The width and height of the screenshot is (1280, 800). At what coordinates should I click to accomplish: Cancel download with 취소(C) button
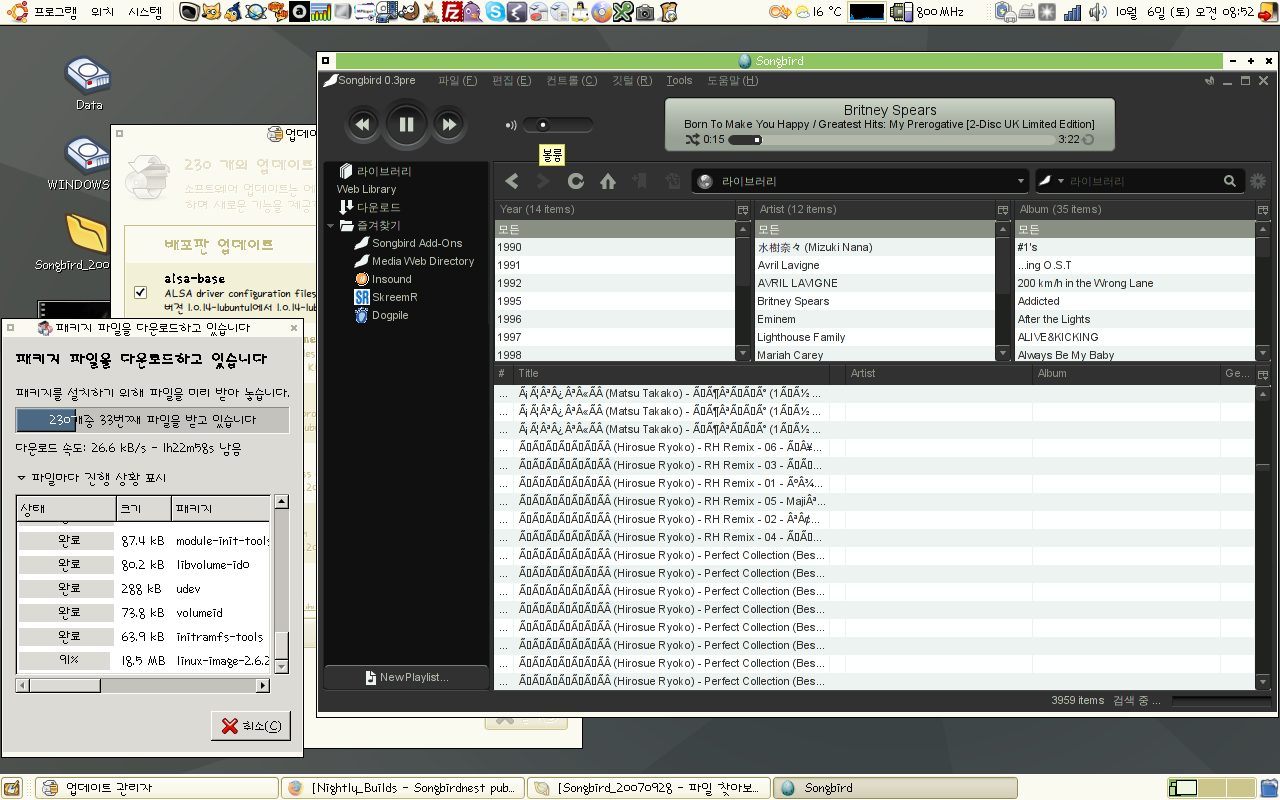click(x=251, y=726)
